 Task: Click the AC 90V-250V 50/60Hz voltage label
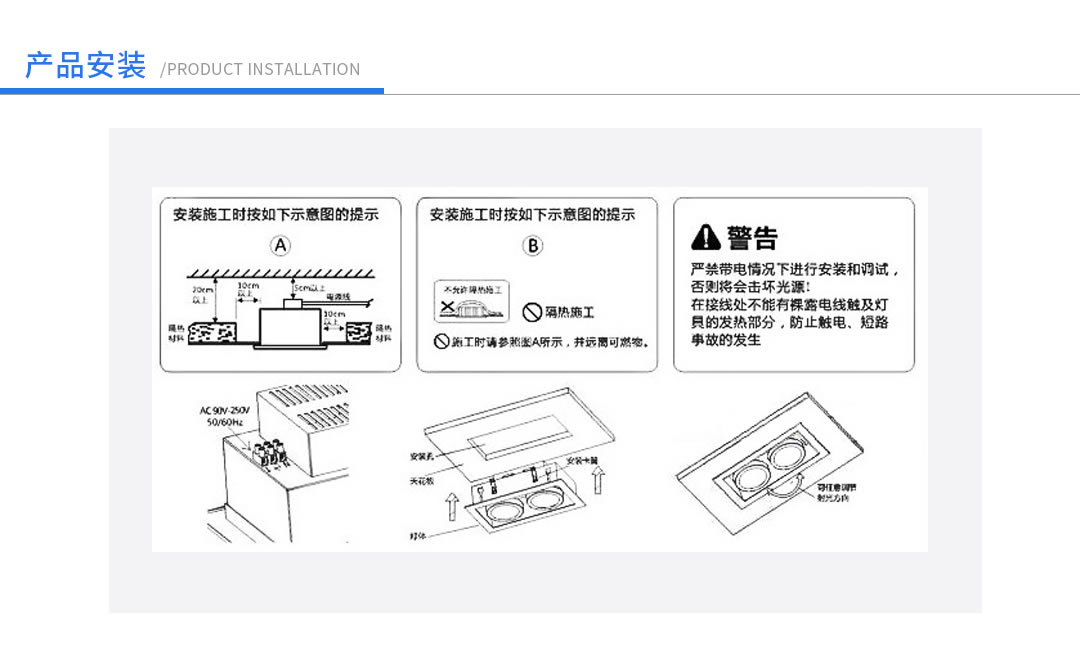[224, 416]
